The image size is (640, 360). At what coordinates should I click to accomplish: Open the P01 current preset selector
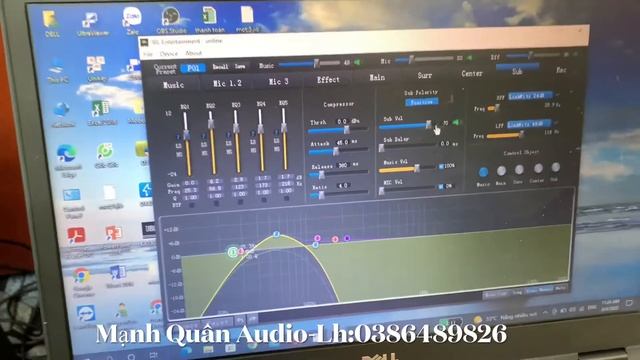pyautogui.click(x=193, y=68)
